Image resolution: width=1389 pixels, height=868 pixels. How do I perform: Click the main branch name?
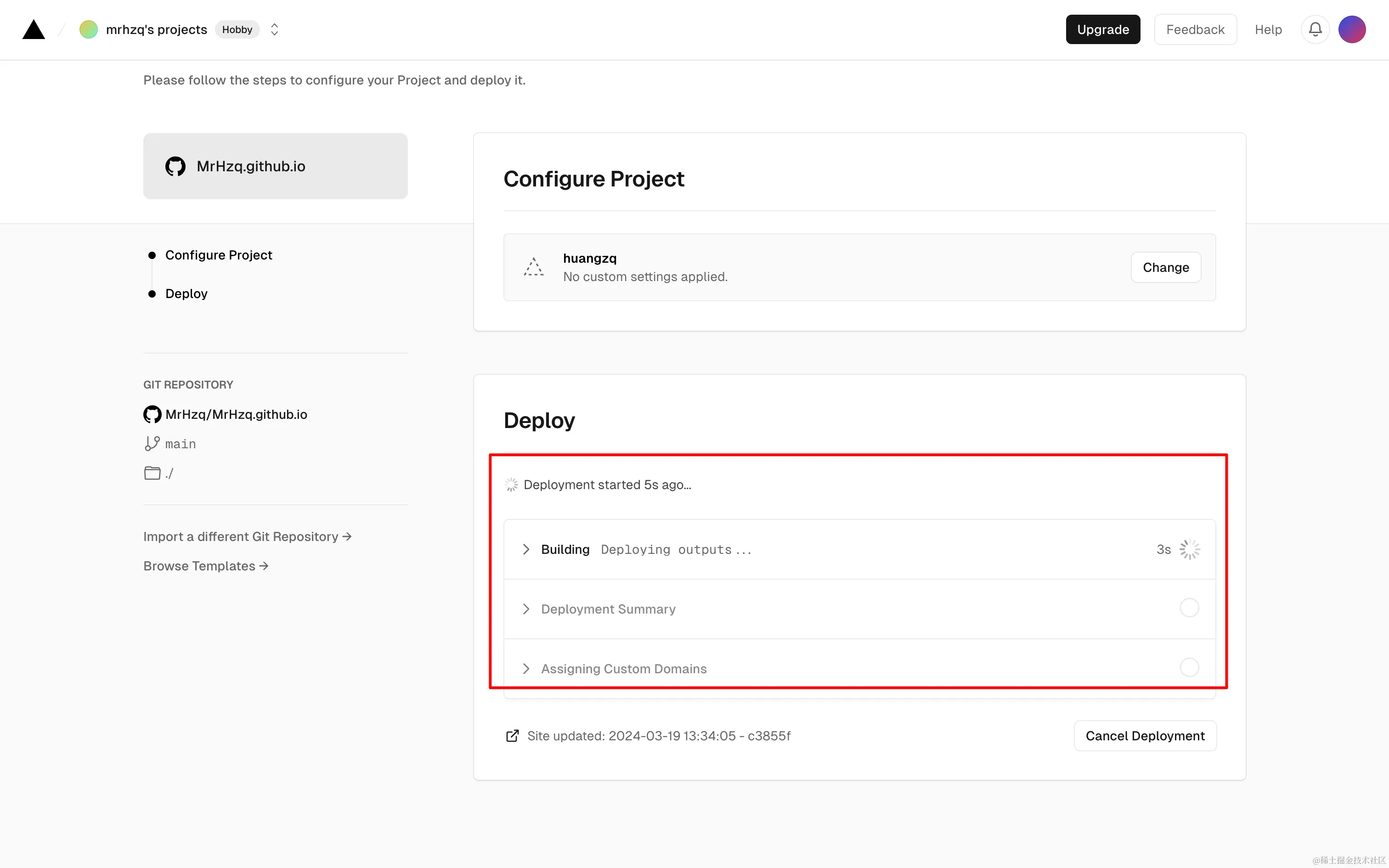180,444
